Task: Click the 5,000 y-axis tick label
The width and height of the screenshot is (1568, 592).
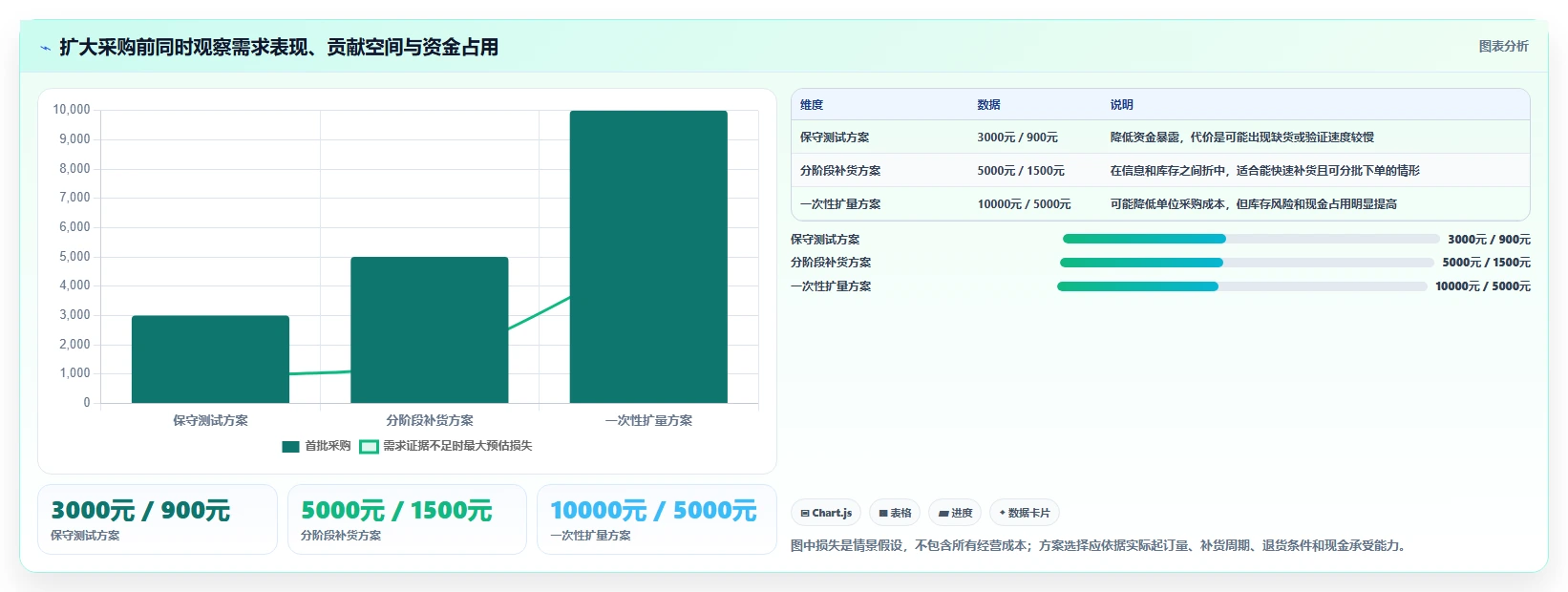Action: click(74, 257)
